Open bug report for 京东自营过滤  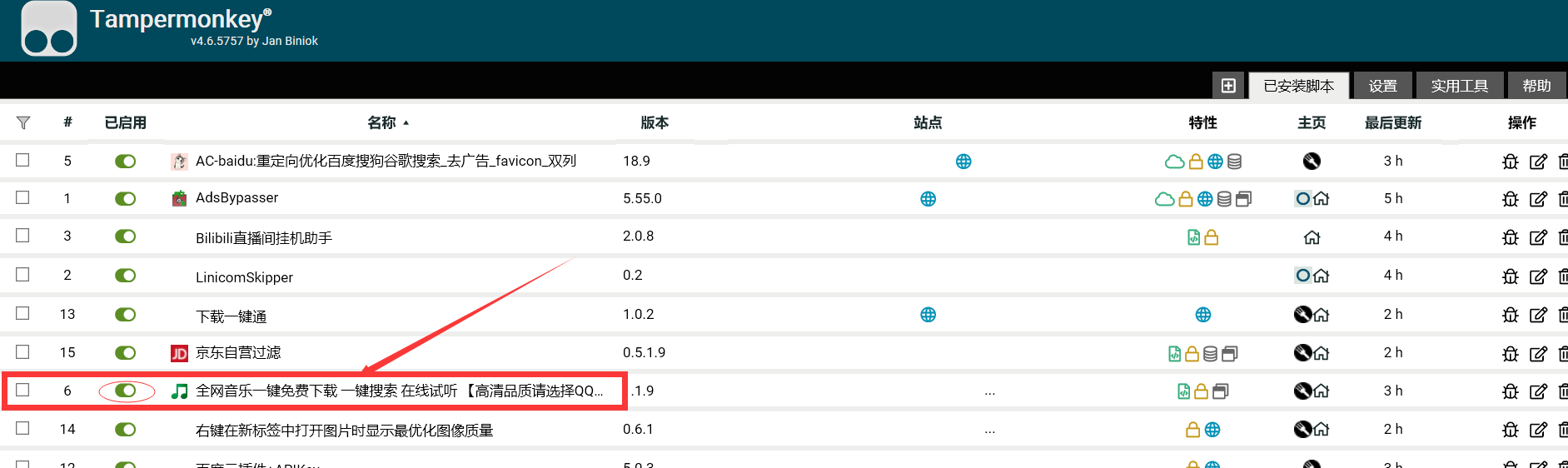(1511, 353)
